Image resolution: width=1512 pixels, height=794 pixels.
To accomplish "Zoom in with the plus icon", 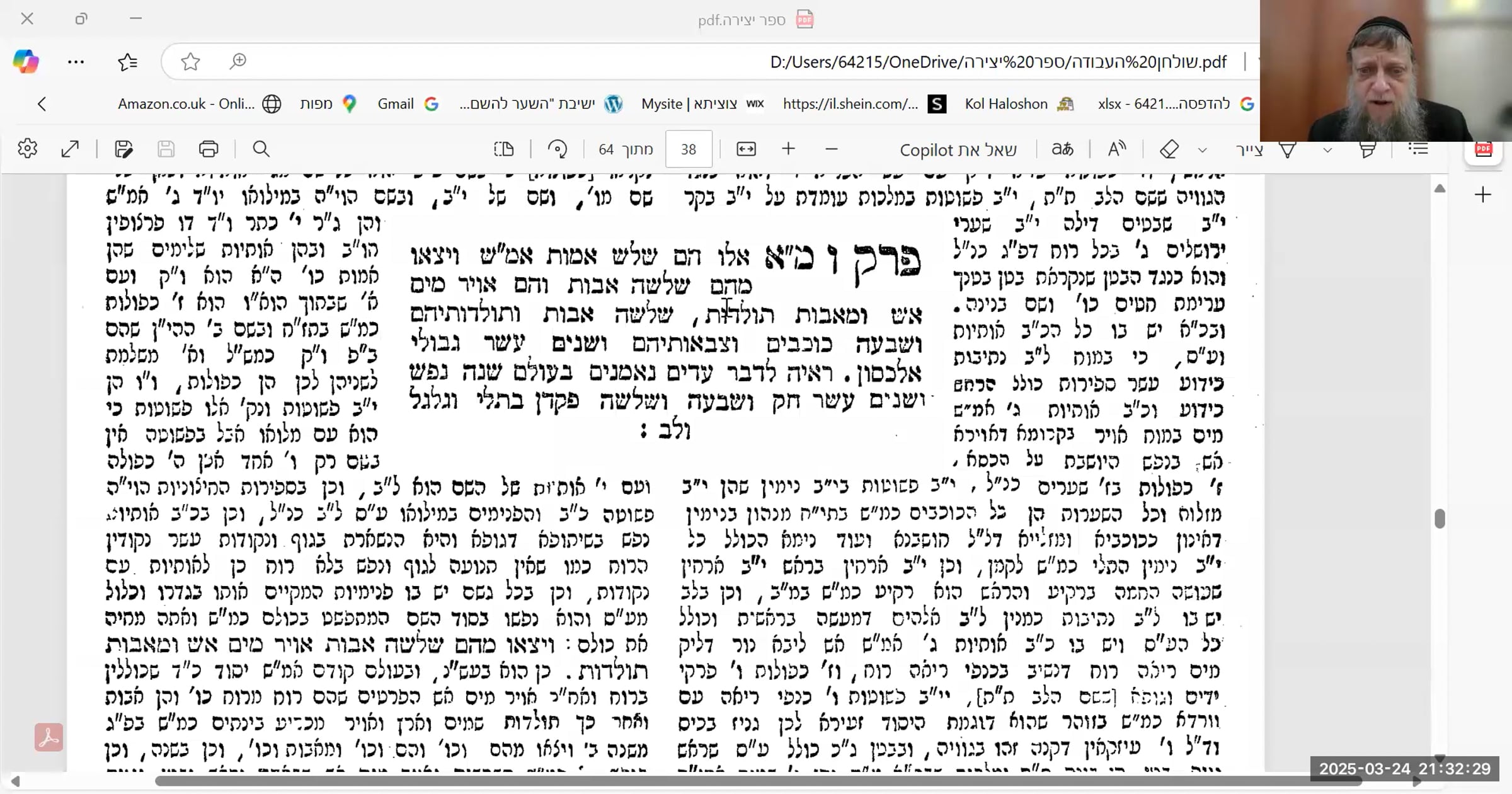I will click(x=788, y=149).
